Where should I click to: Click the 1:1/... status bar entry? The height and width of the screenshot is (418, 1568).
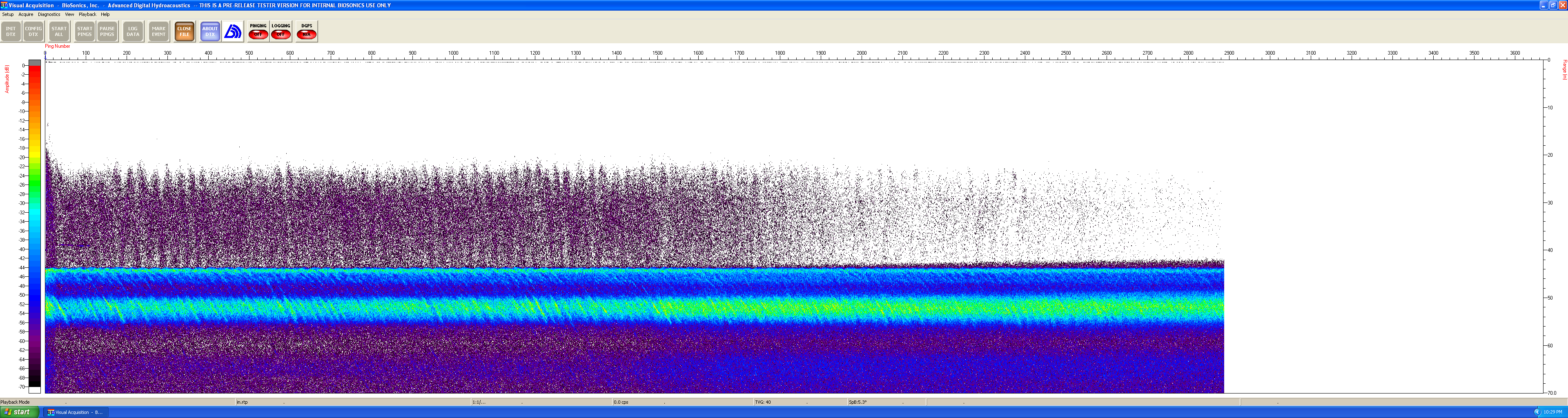[x=479, y=402]
